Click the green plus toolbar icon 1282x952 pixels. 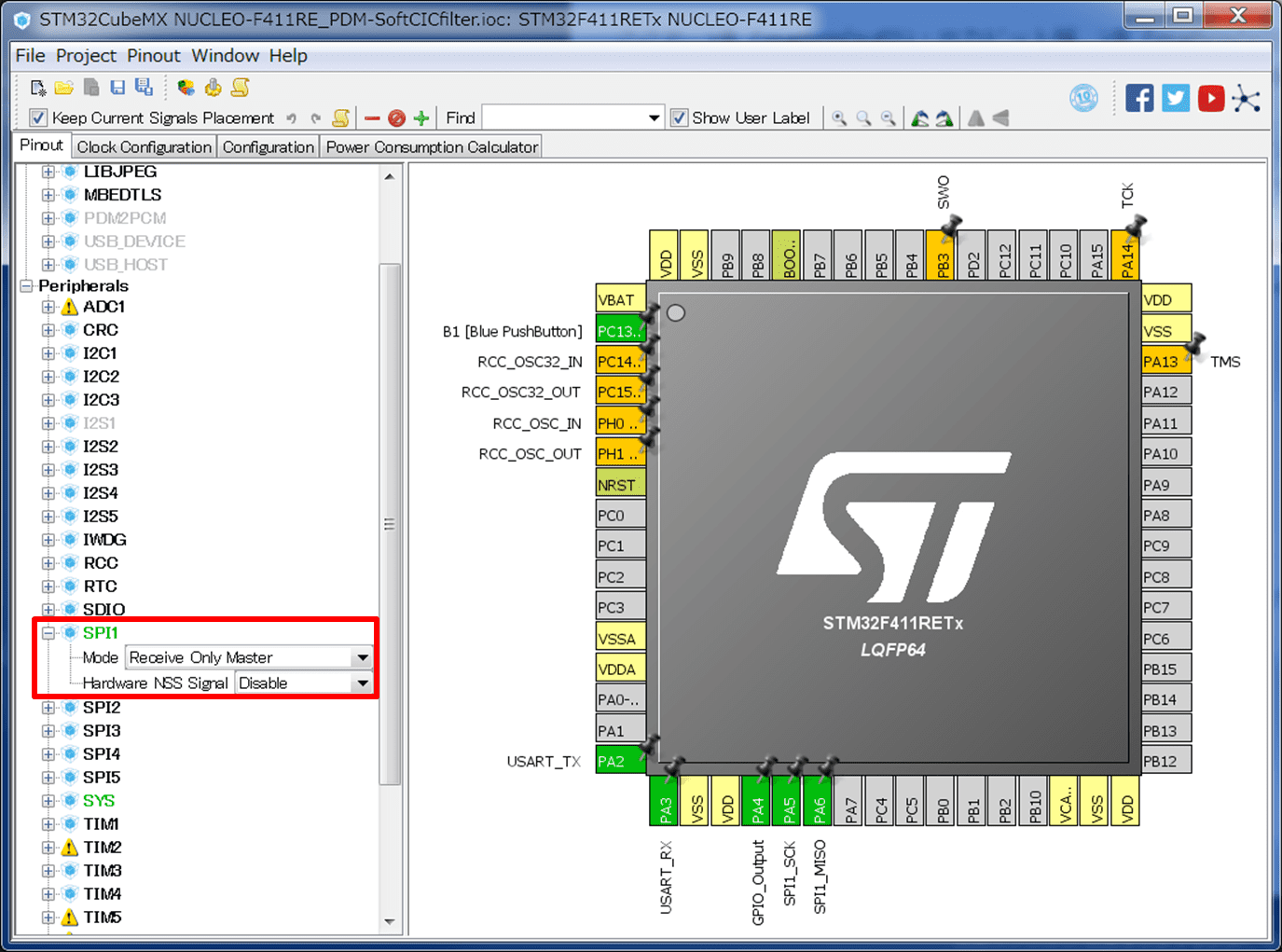[x=421, y=118]
